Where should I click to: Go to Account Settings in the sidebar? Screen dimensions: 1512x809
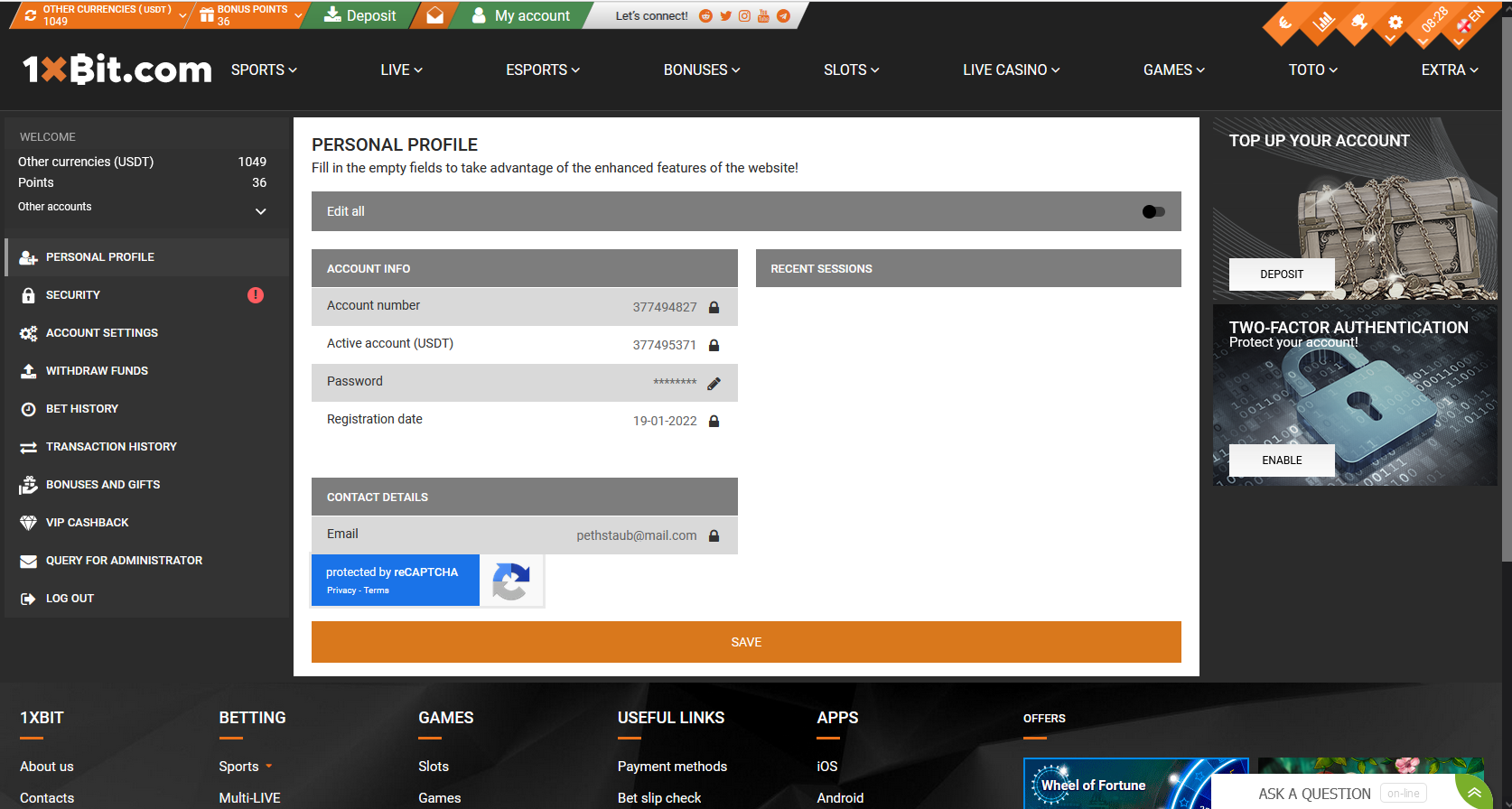tap(146, 333)
